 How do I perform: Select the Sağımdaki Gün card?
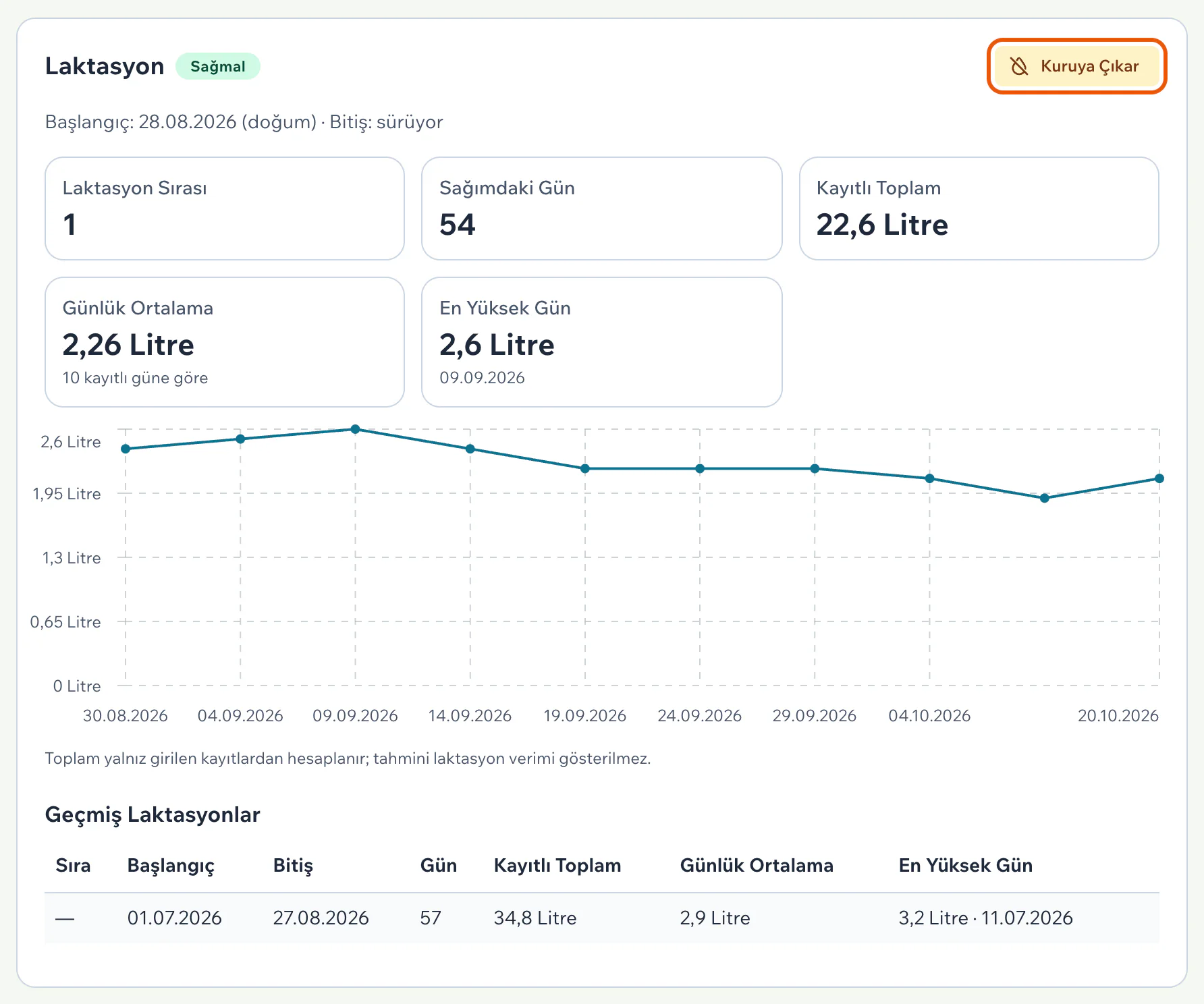[602, 208]
